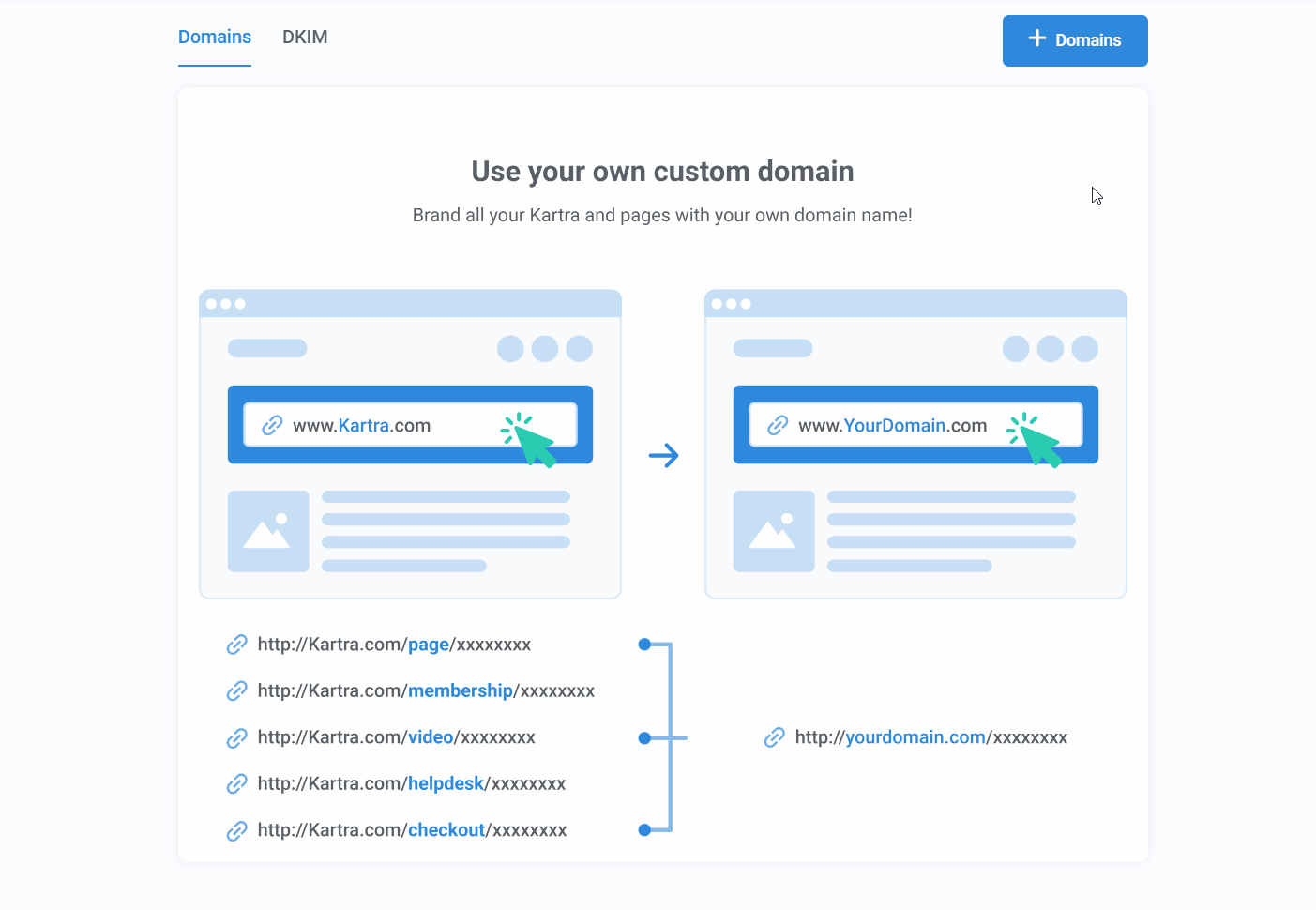Image resolution: width=1316 pixels, height=910 pixels.
Task: Select the Domains tab
Action: click(x=214, y=37)
